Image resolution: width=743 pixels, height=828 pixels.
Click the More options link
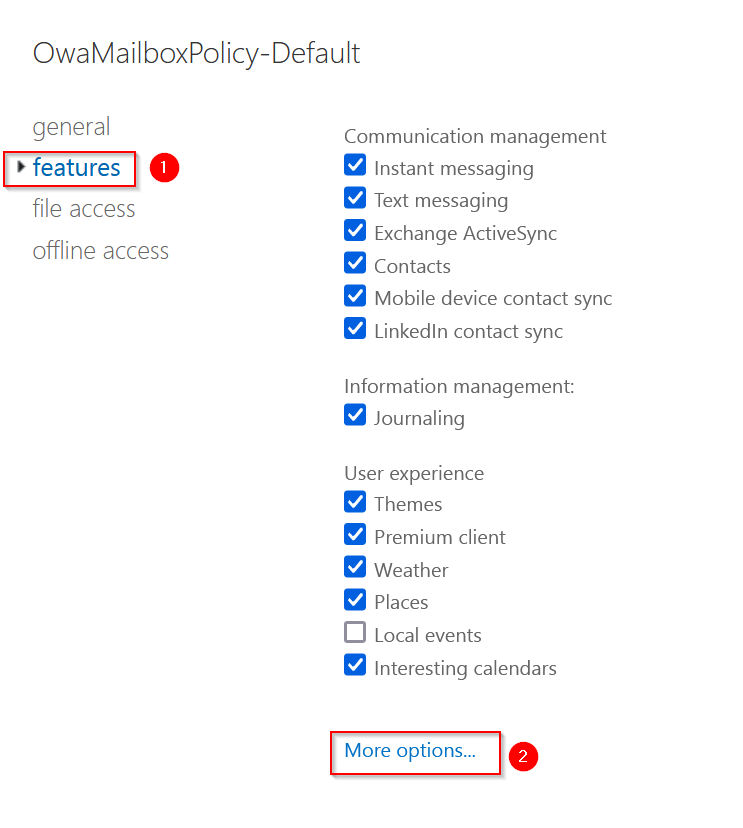coord(410,751)
